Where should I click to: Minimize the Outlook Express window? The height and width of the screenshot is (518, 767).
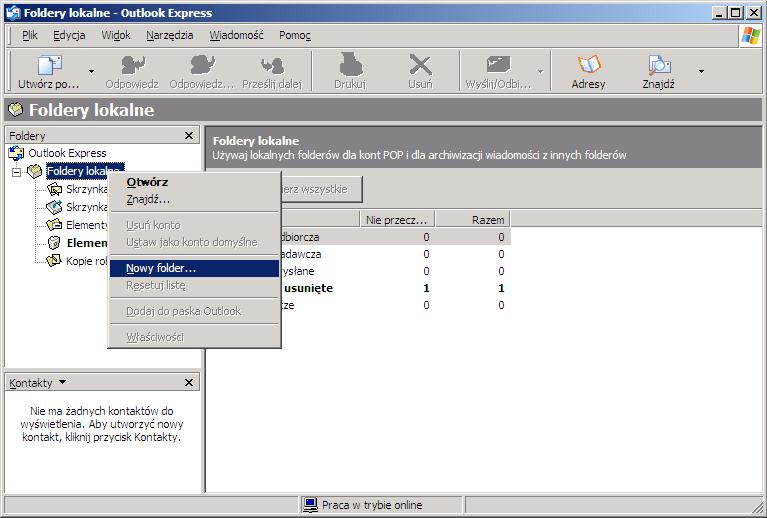[x=718, y=13]
